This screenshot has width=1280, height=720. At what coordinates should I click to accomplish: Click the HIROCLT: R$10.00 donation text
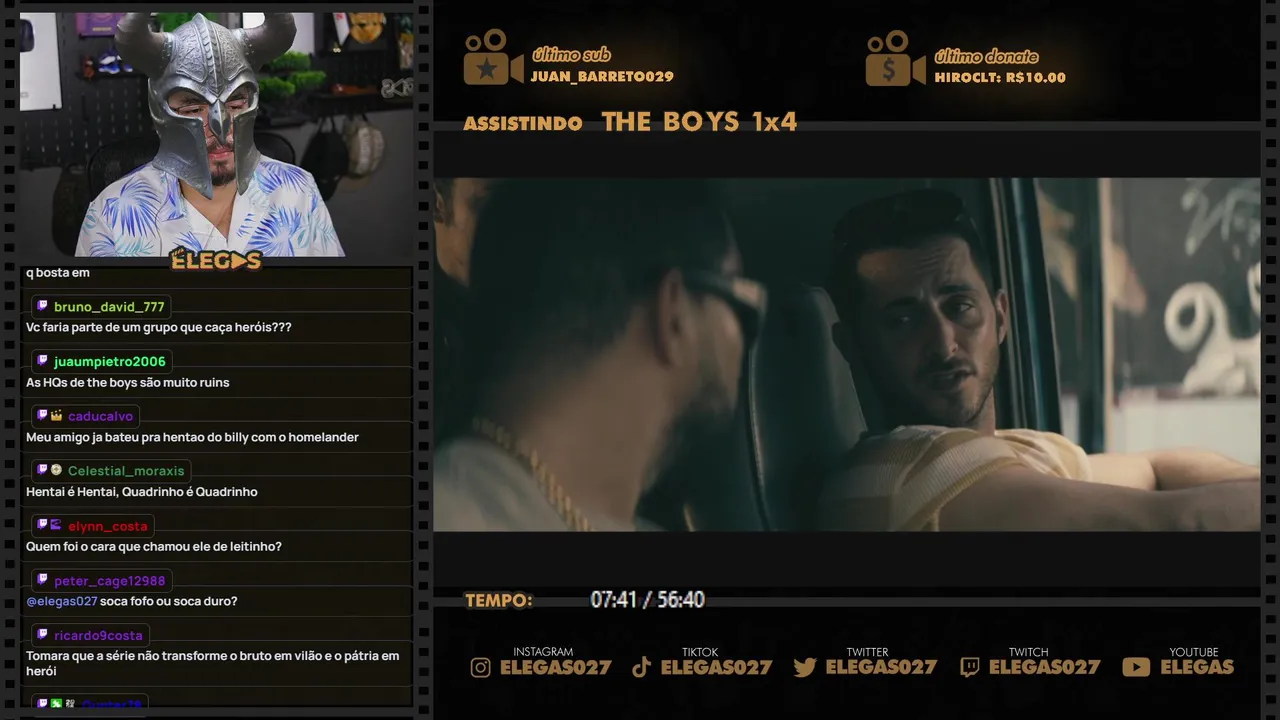1000,78
